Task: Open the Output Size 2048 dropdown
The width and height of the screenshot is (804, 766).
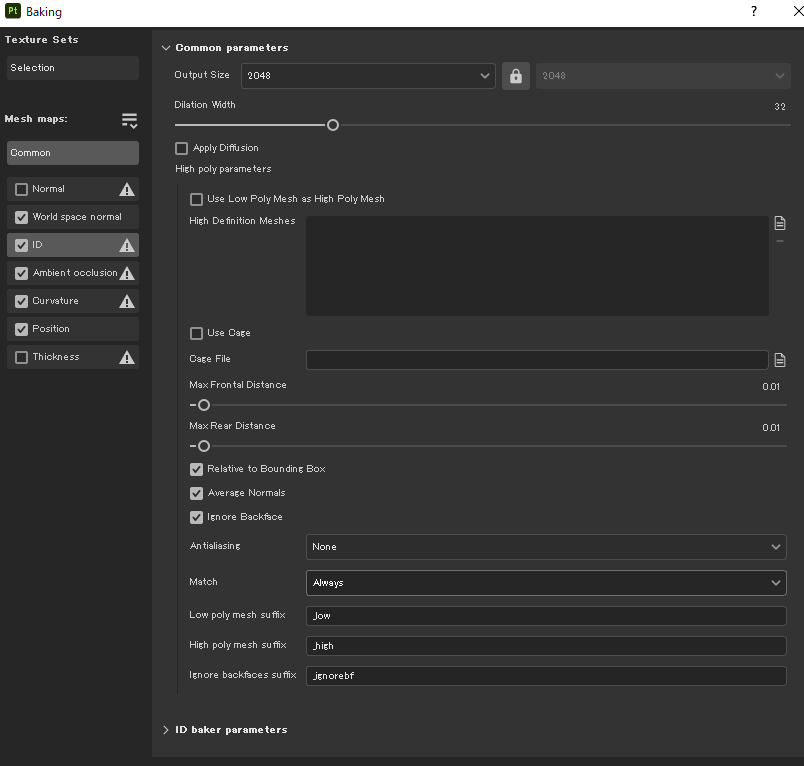Action: 368,76
